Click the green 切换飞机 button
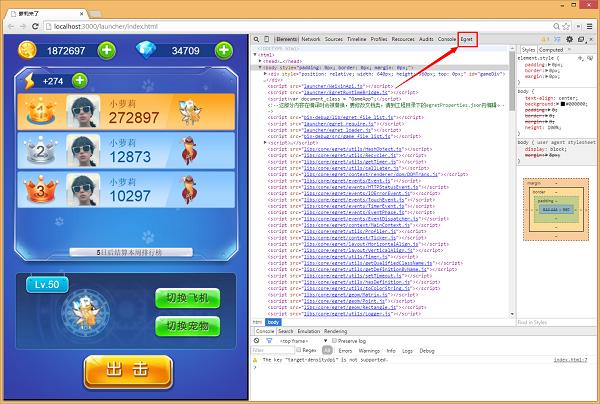Viewport: 600px width, 404px height. coord(188,298)
